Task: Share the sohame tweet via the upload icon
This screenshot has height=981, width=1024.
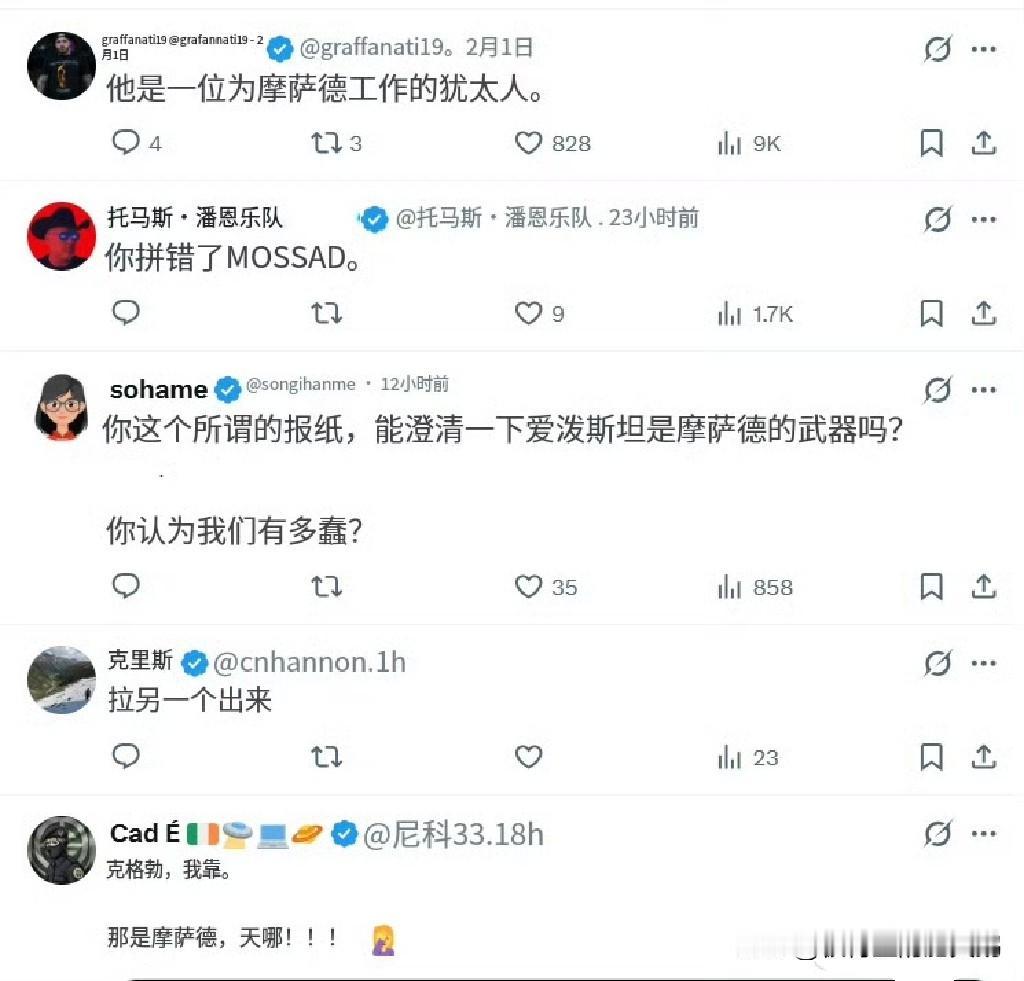Action: (x=984, y=587)
